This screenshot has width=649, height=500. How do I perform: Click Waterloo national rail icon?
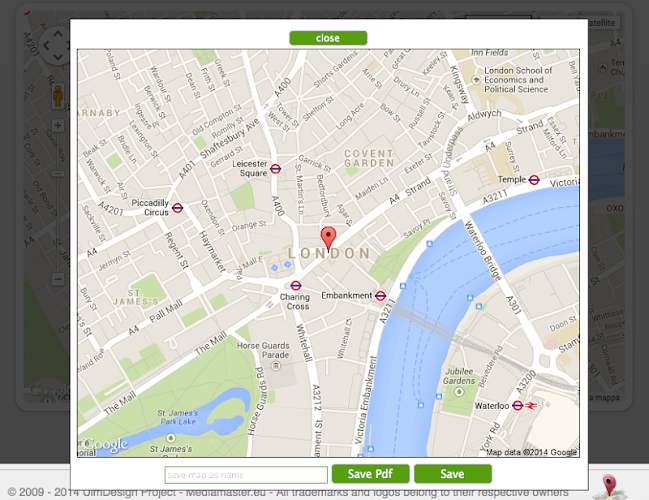[x=531, y=406]
